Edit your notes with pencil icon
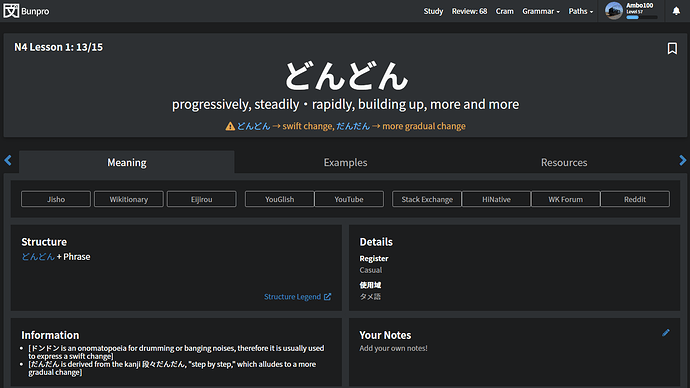 click(666, 333)
